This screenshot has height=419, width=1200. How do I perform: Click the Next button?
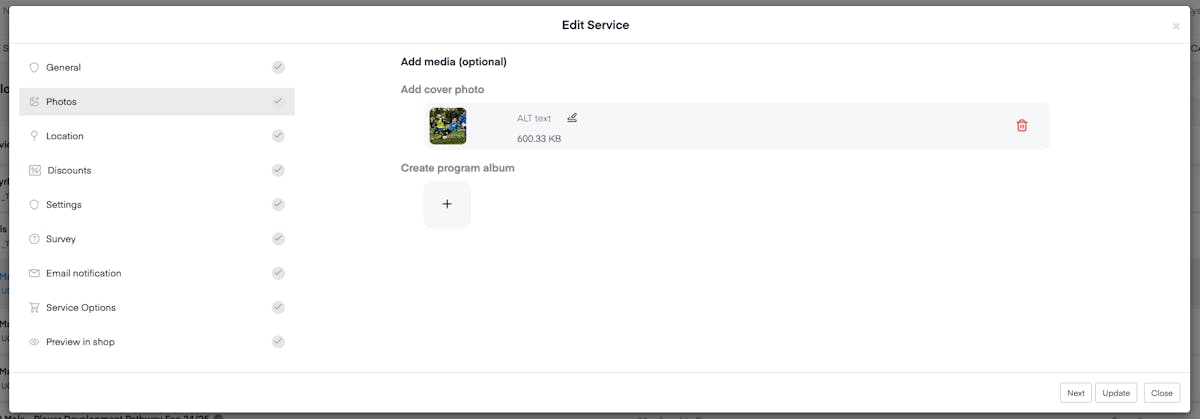tap(1075, 393)
